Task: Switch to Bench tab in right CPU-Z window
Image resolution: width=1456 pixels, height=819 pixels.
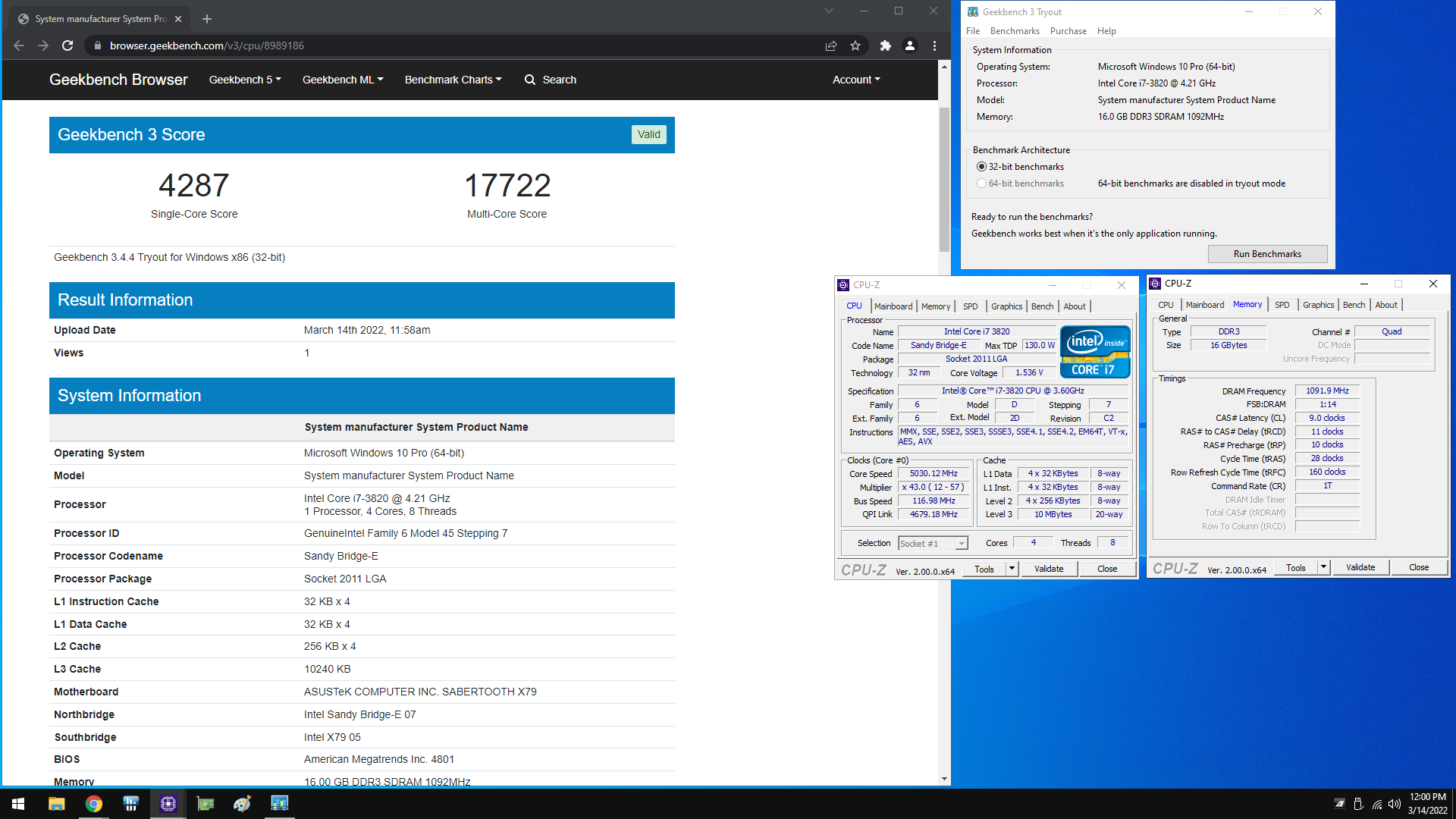Action: (1354, 305)
